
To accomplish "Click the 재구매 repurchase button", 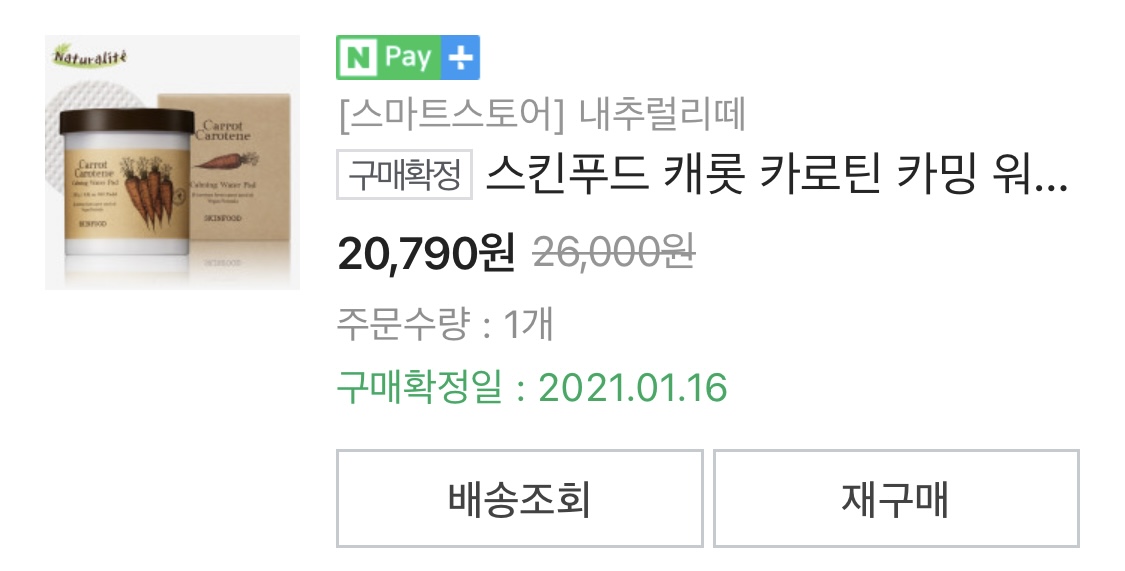I will coord(896,499).
